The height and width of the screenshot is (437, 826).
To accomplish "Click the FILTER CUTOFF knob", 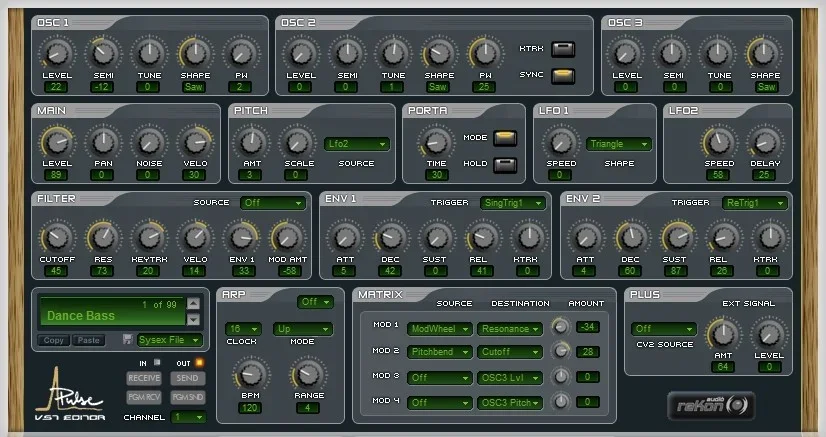I will tap(57, 237).
